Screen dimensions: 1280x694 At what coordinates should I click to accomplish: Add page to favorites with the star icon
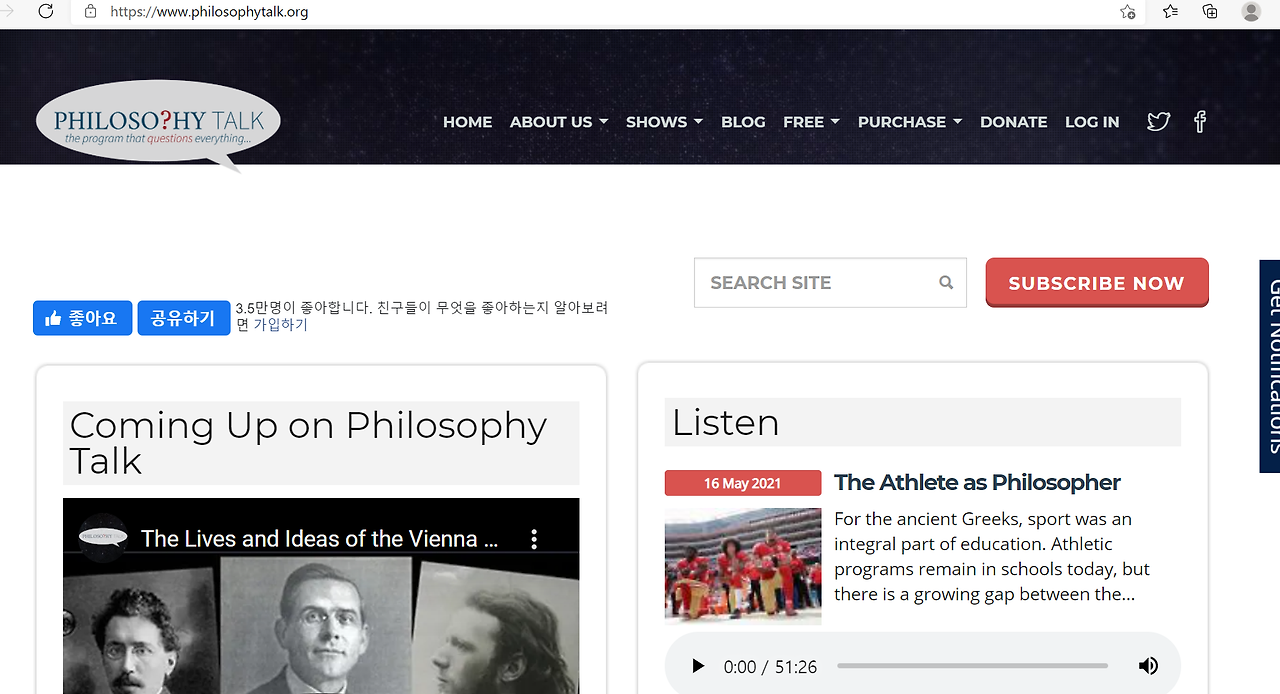pyautogui.click(x=1128, y=12)
